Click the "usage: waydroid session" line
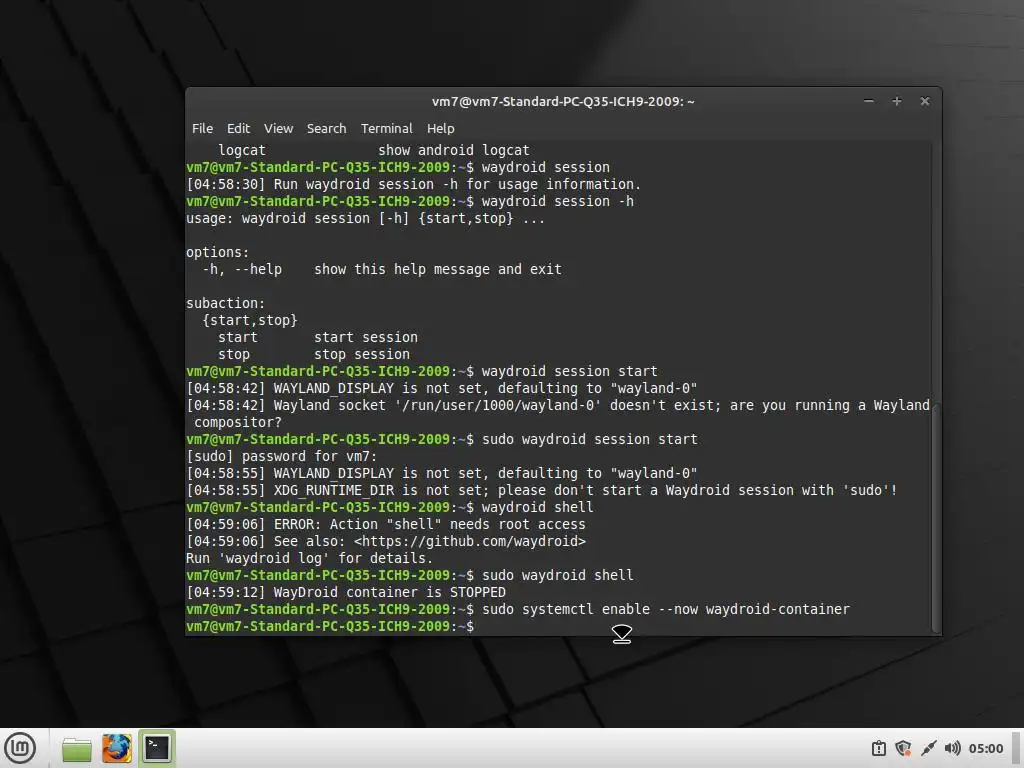Screen dimensions: 1024x768 (x=365, y=218)
